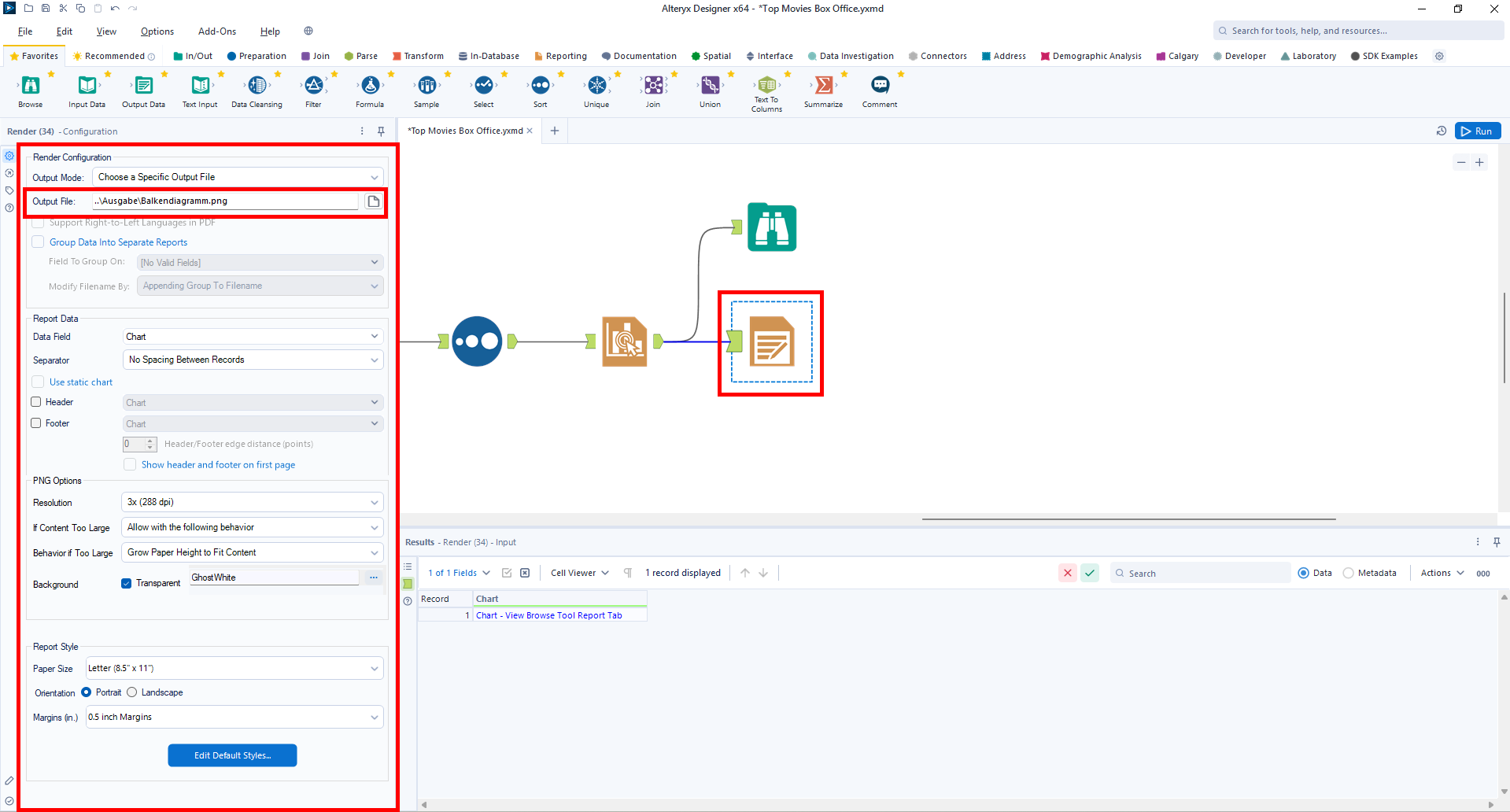Enable the Header checkbox
The image size is (1510, 812).
(x=36, y=402)
